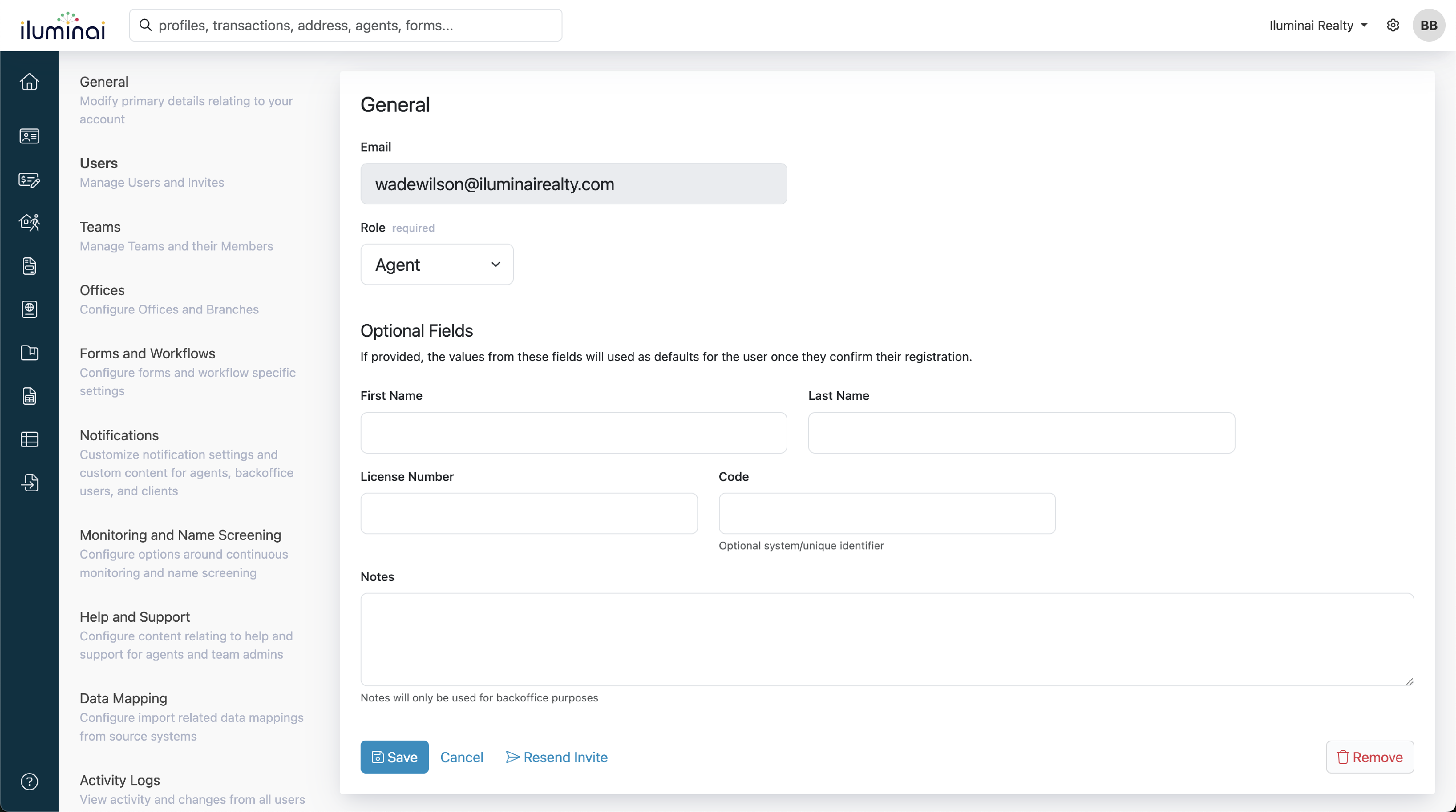Image resolution: width=1456 pixels, height=812 pixels.
Task: Open the Role dropdown showing Agent
Action: click(437, 265)
